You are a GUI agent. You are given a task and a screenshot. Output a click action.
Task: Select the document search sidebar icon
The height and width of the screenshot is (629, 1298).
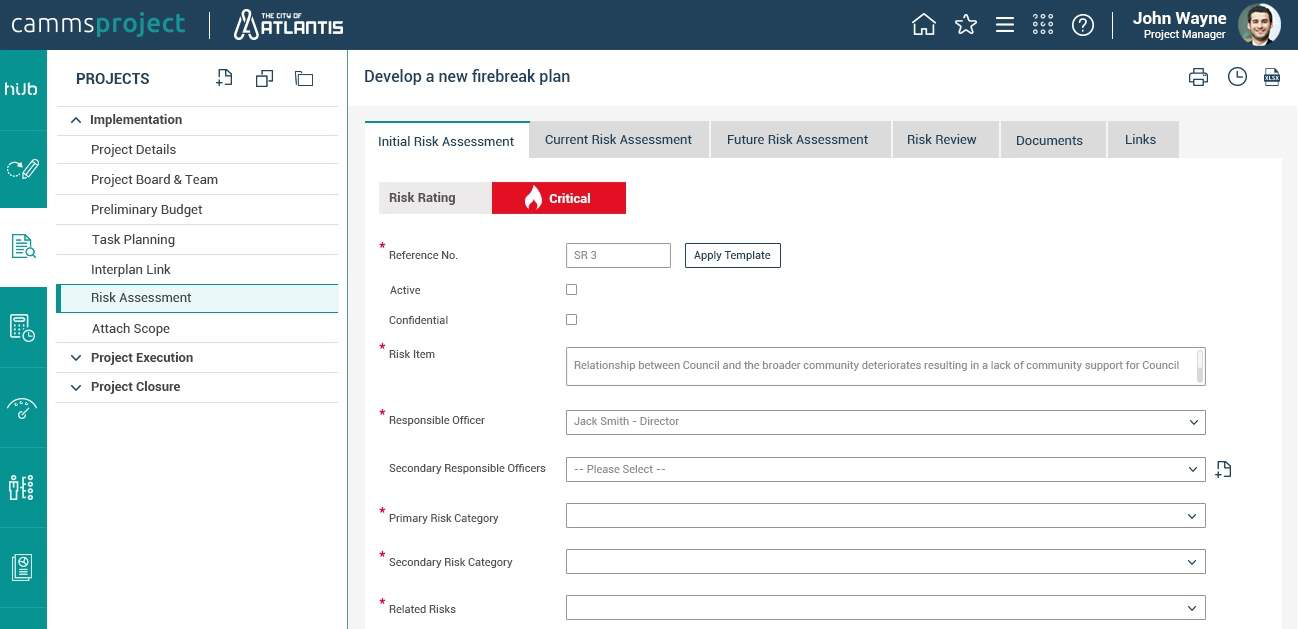(23, 246)
